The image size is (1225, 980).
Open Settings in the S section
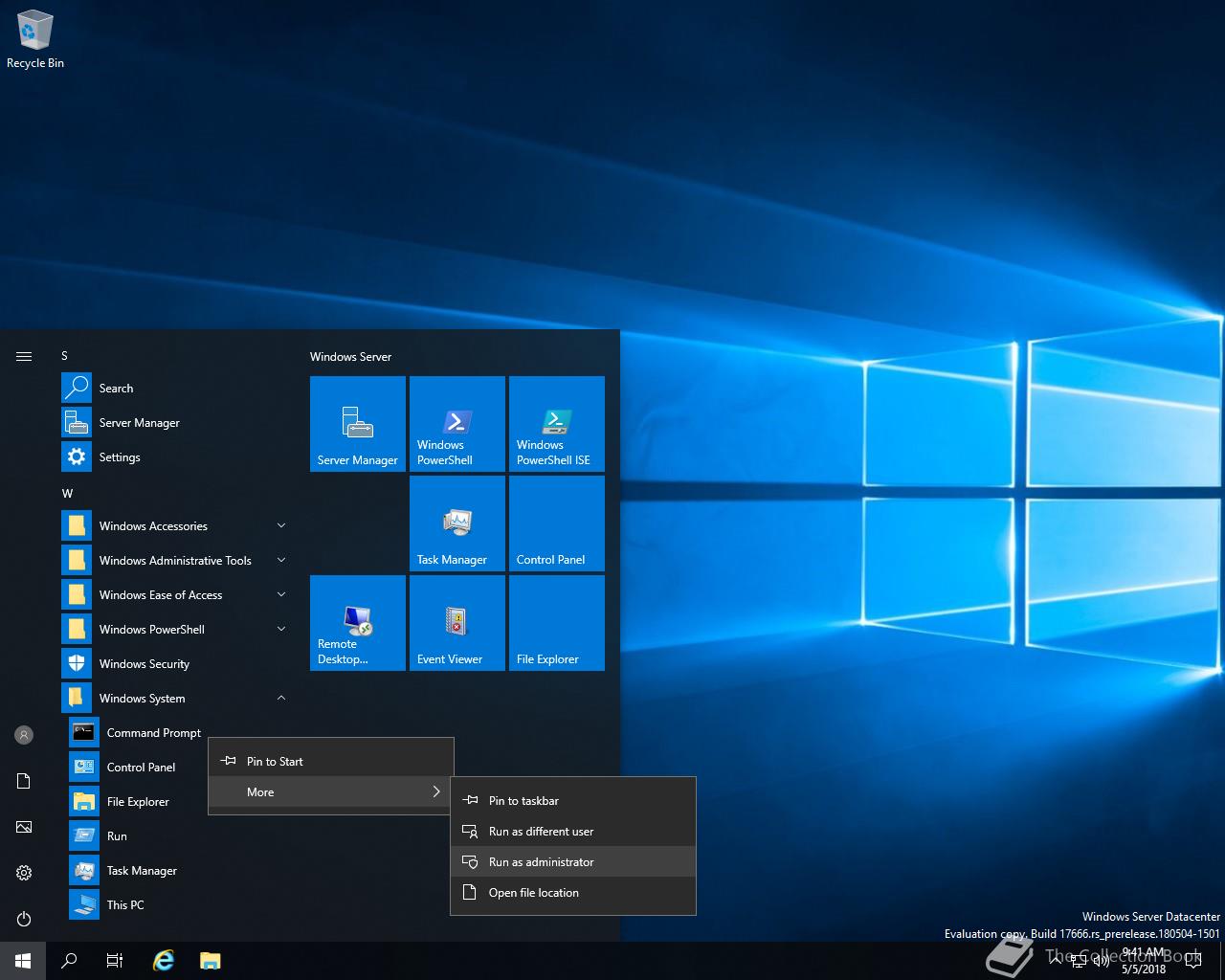pyautogui.click(x=174, y=457)
